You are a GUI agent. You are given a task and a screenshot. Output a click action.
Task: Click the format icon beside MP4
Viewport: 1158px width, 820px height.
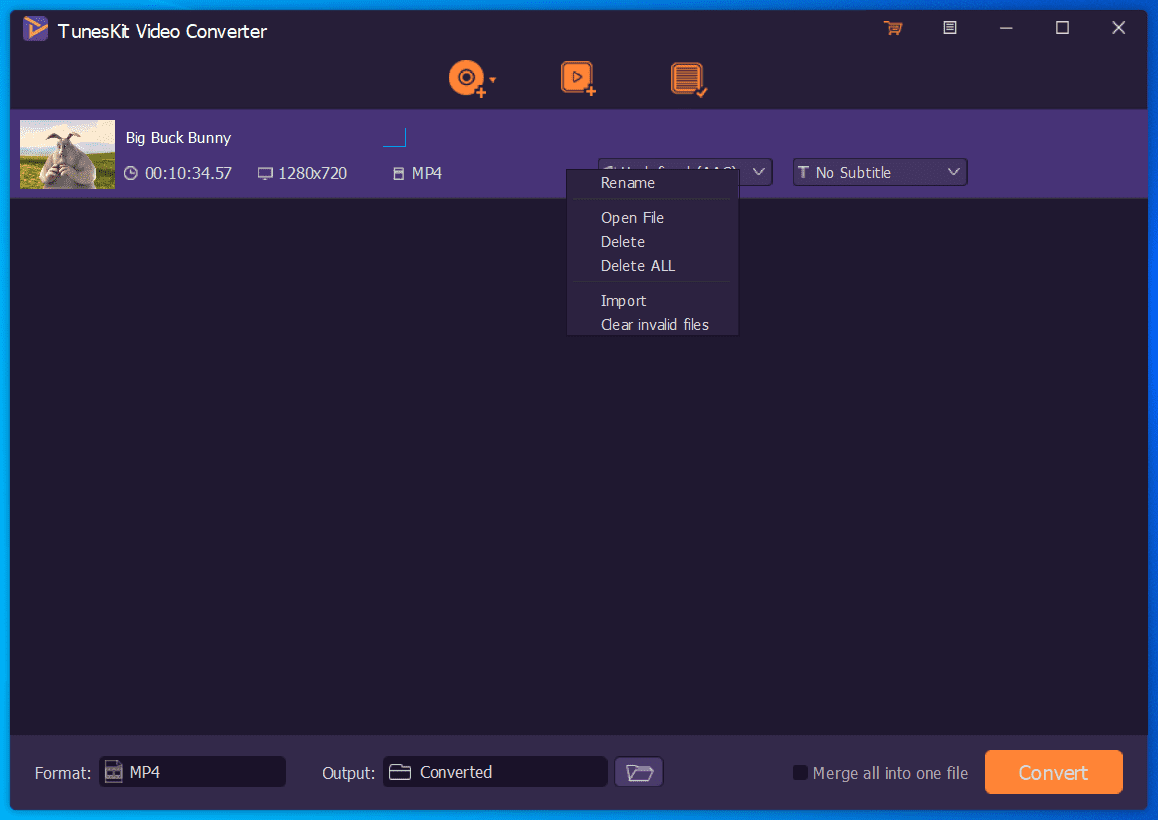tap(114, 772)
